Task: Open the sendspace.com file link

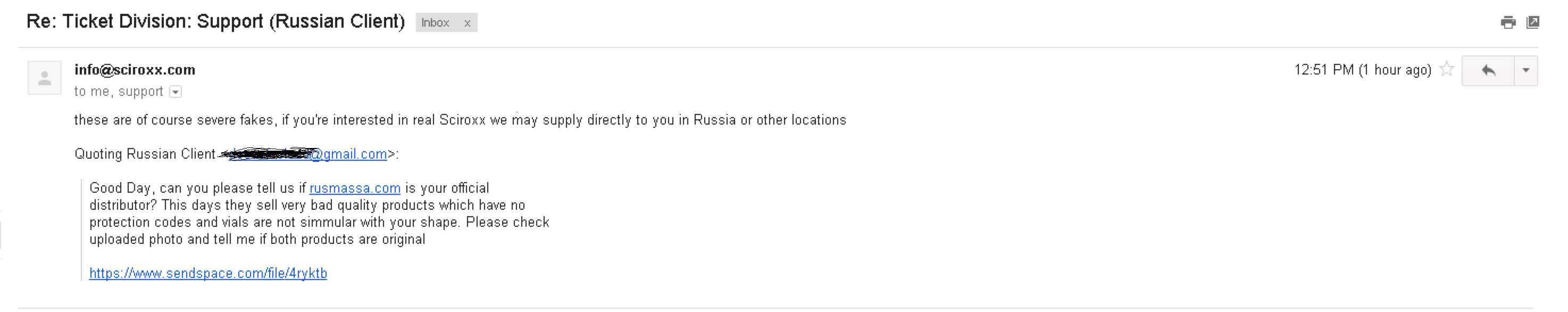Action: (208, 274)
